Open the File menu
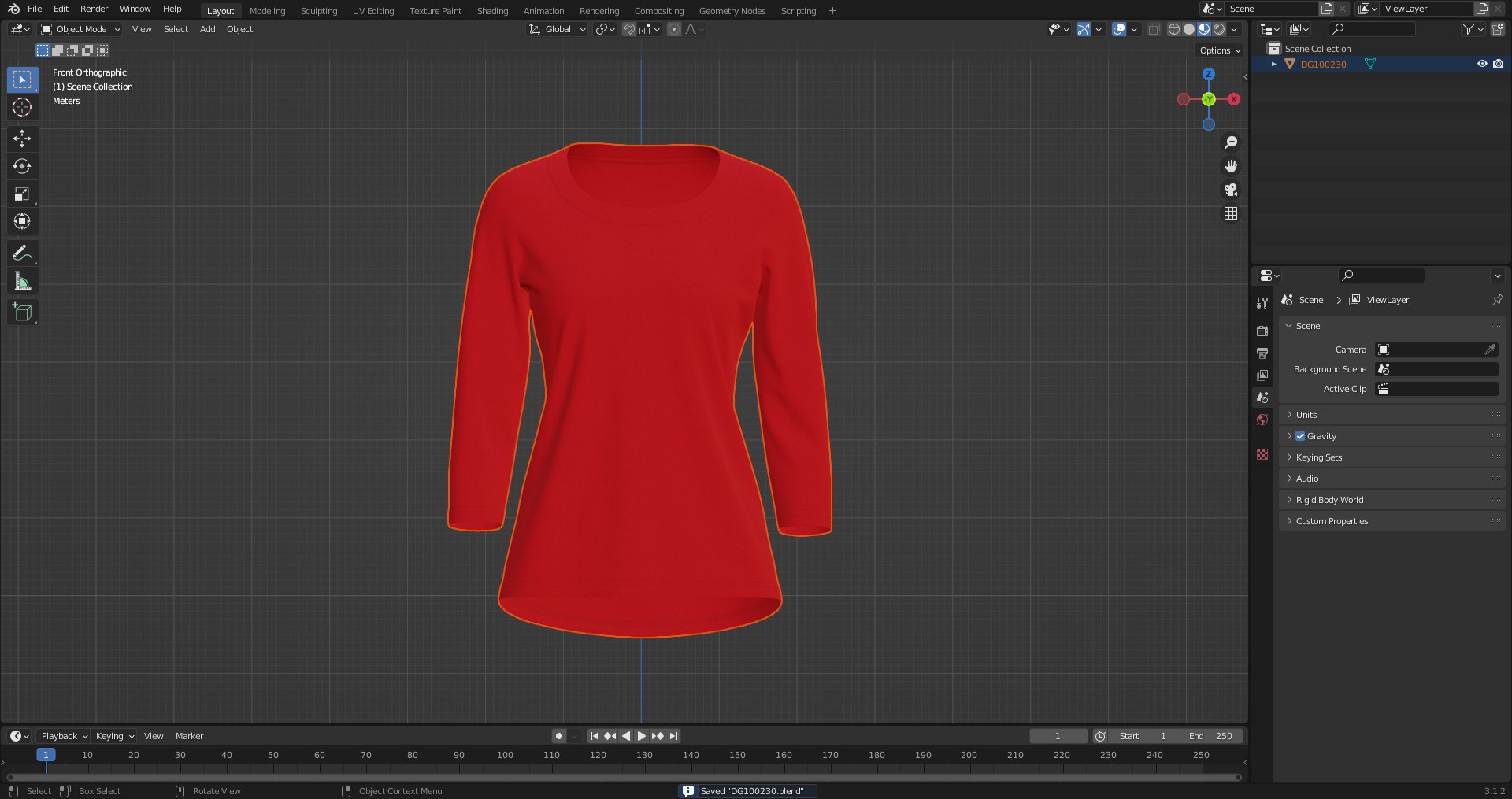Screen dimensions: 1512x799 pos(35,9)
